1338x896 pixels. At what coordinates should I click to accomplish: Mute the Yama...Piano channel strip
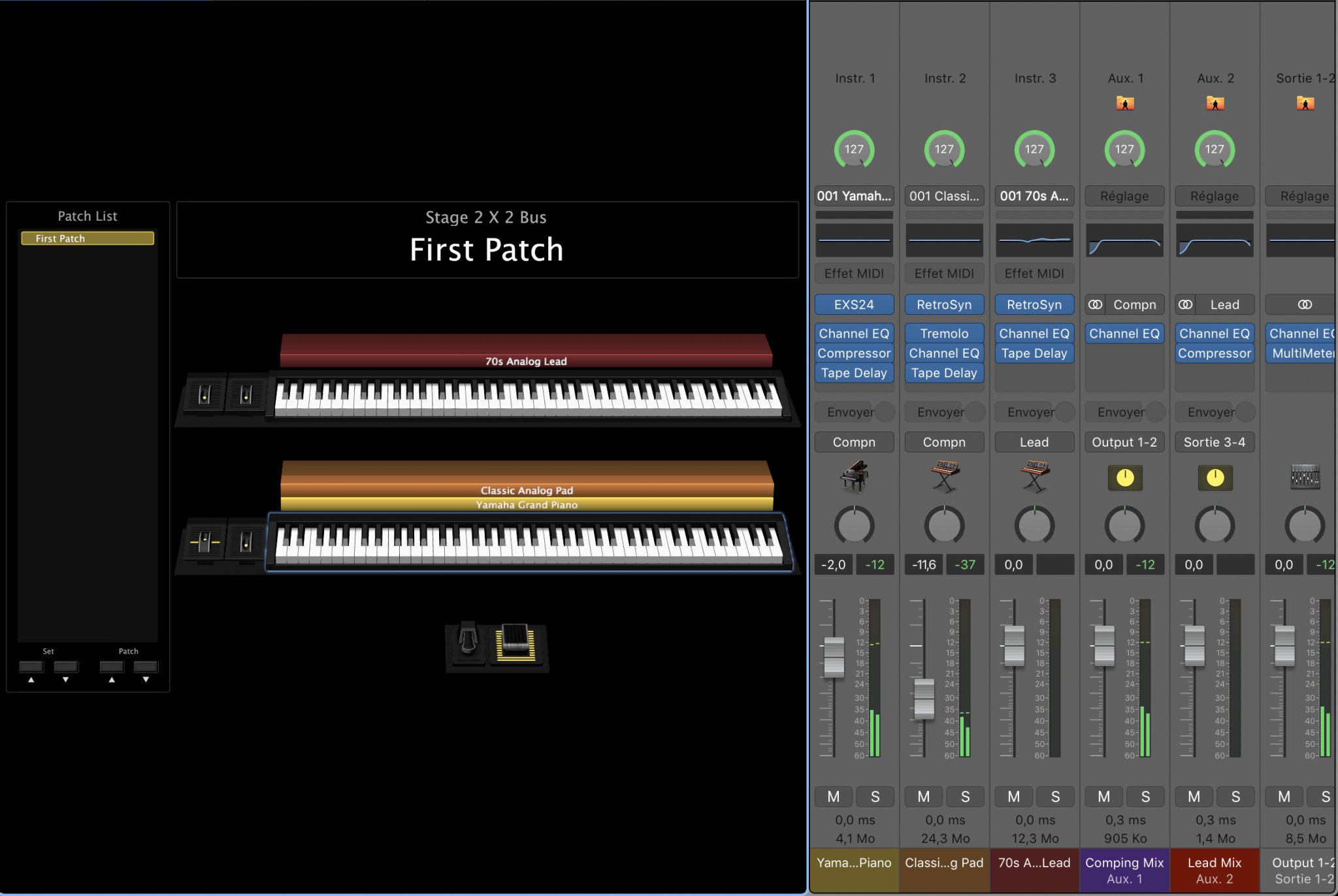[x=833, y=796]
